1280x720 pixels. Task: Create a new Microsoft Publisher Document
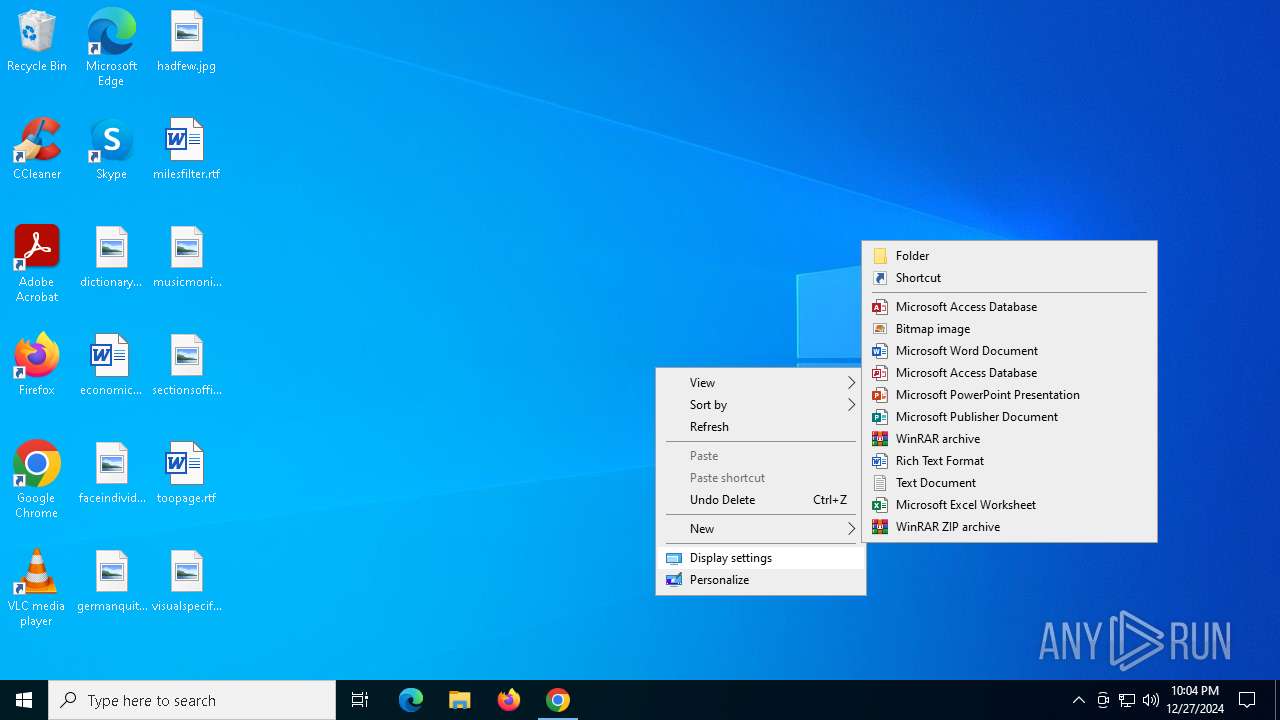coord(1009,417)
